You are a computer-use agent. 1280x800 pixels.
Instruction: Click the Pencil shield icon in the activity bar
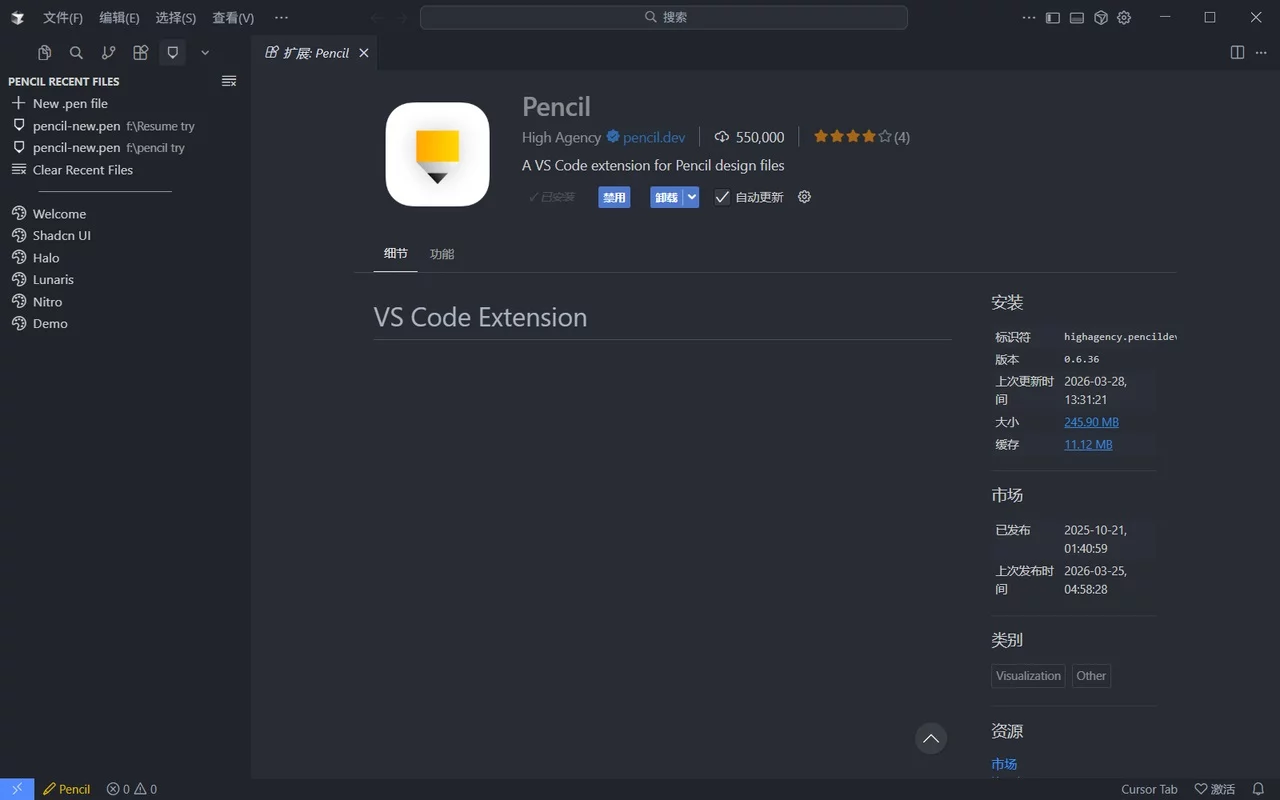(172, 52)
